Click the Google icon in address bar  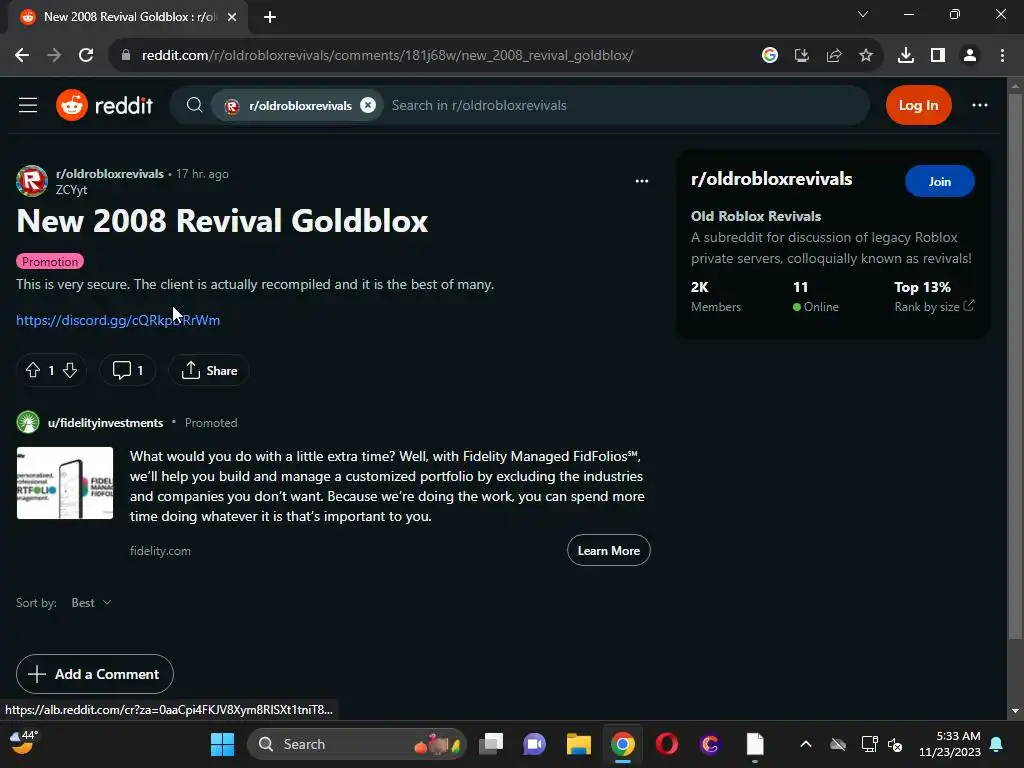click(770, 55)
